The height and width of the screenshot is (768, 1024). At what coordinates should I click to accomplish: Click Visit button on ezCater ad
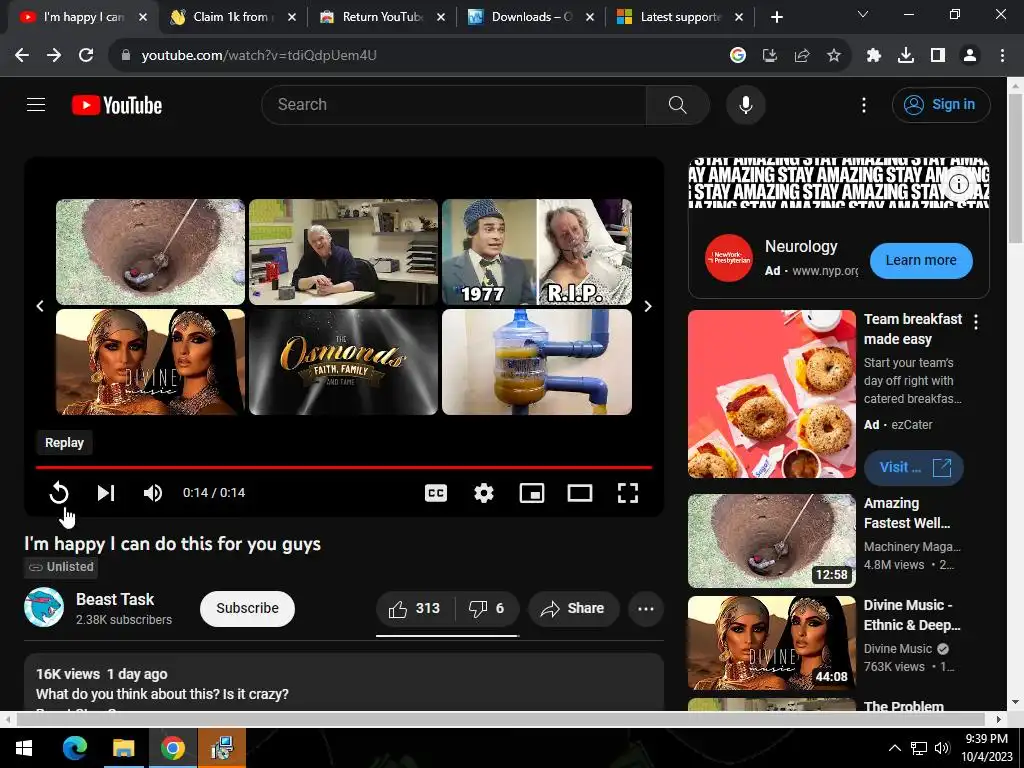coord(914,468)
